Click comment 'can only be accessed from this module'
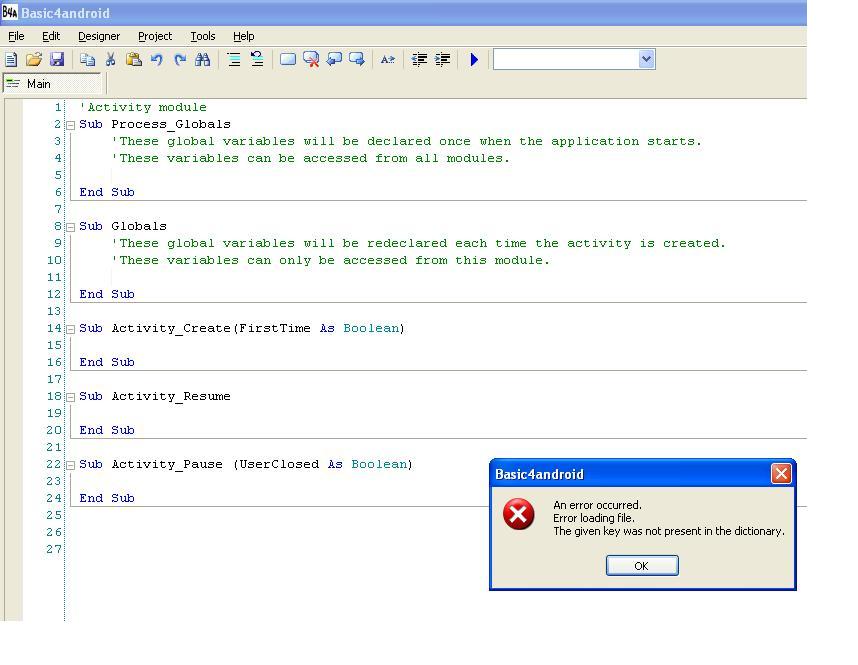858x665 pixels. point(331,260)
